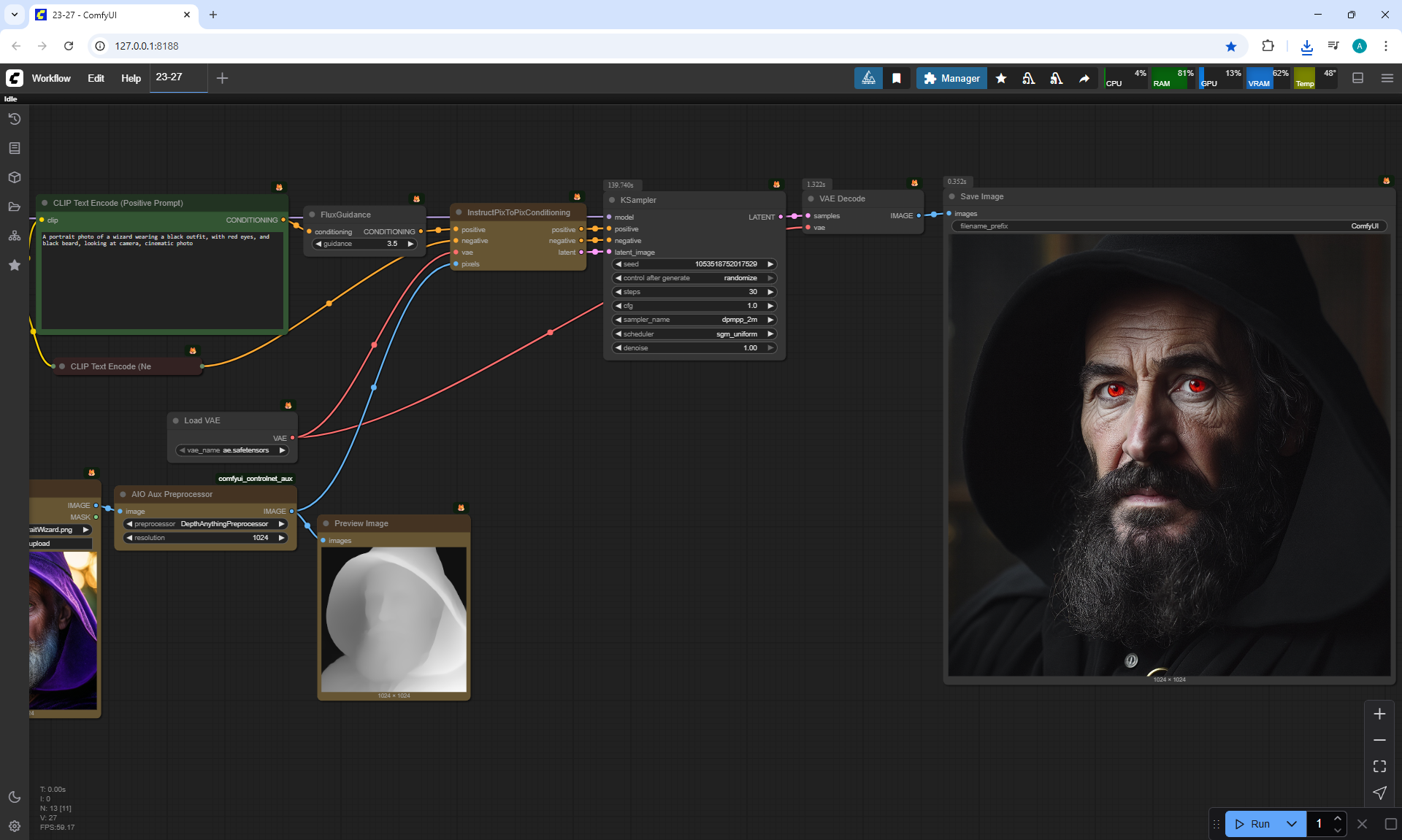1402x840 pixels.
Task: Toggle dark theme moon icon
Action: click(14, 797)
